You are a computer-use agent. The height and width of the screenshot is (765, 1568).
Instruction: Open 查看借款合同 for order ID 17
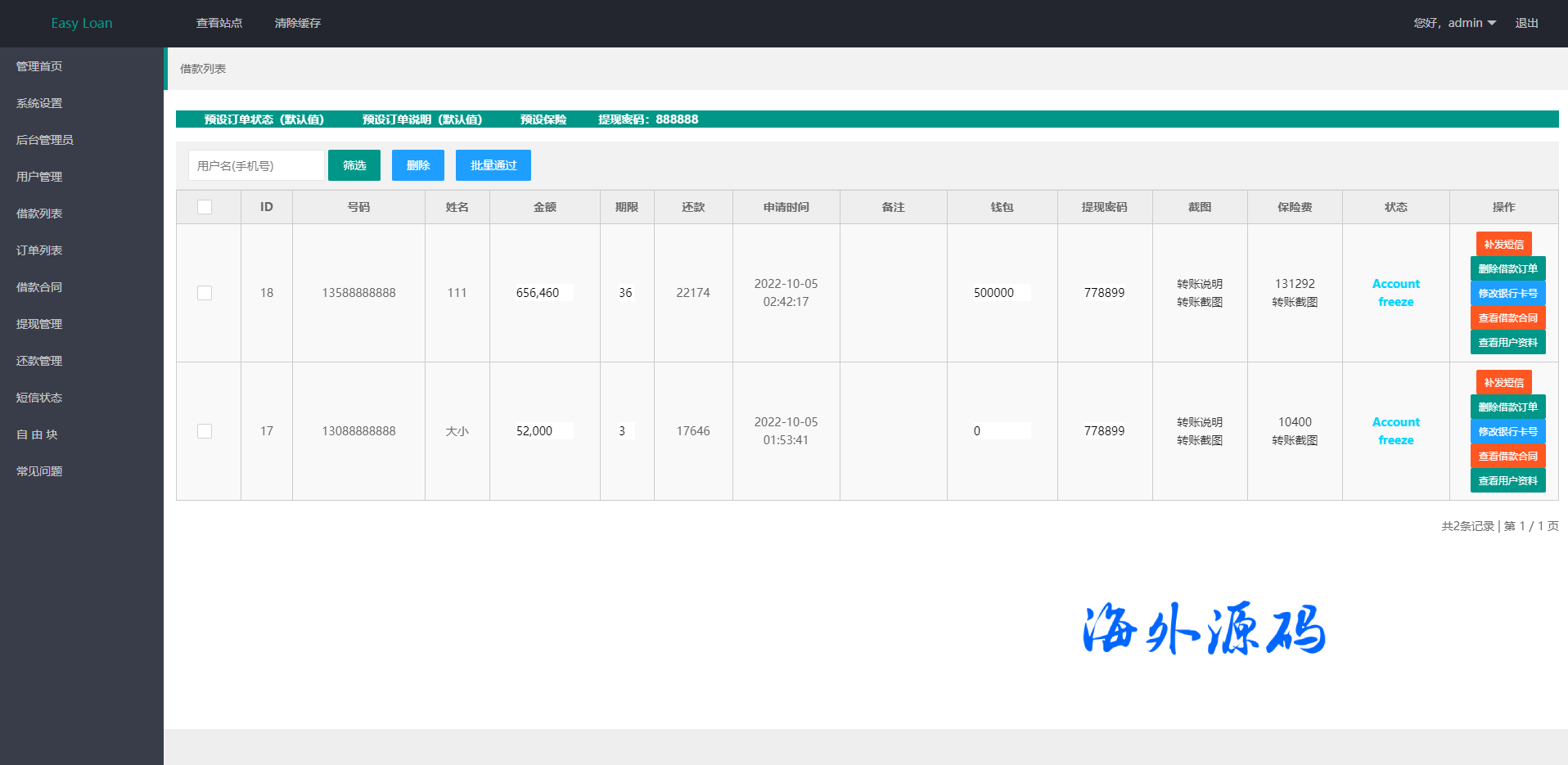coord(1507,456)
